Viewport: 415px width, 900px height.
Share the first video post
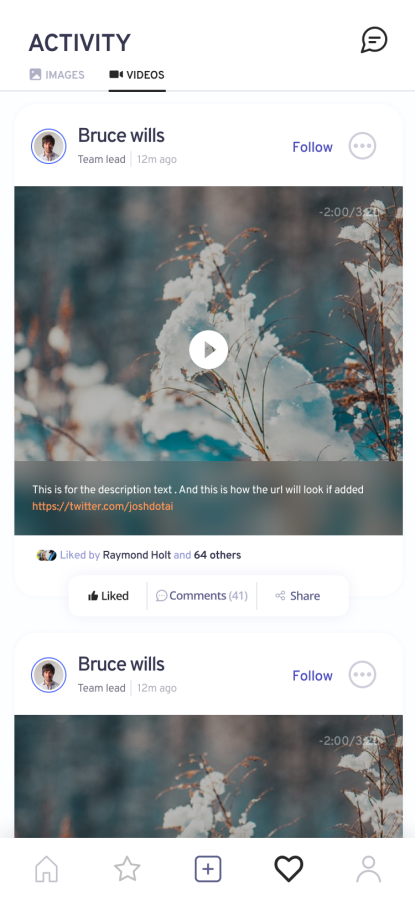pos(297,596)
